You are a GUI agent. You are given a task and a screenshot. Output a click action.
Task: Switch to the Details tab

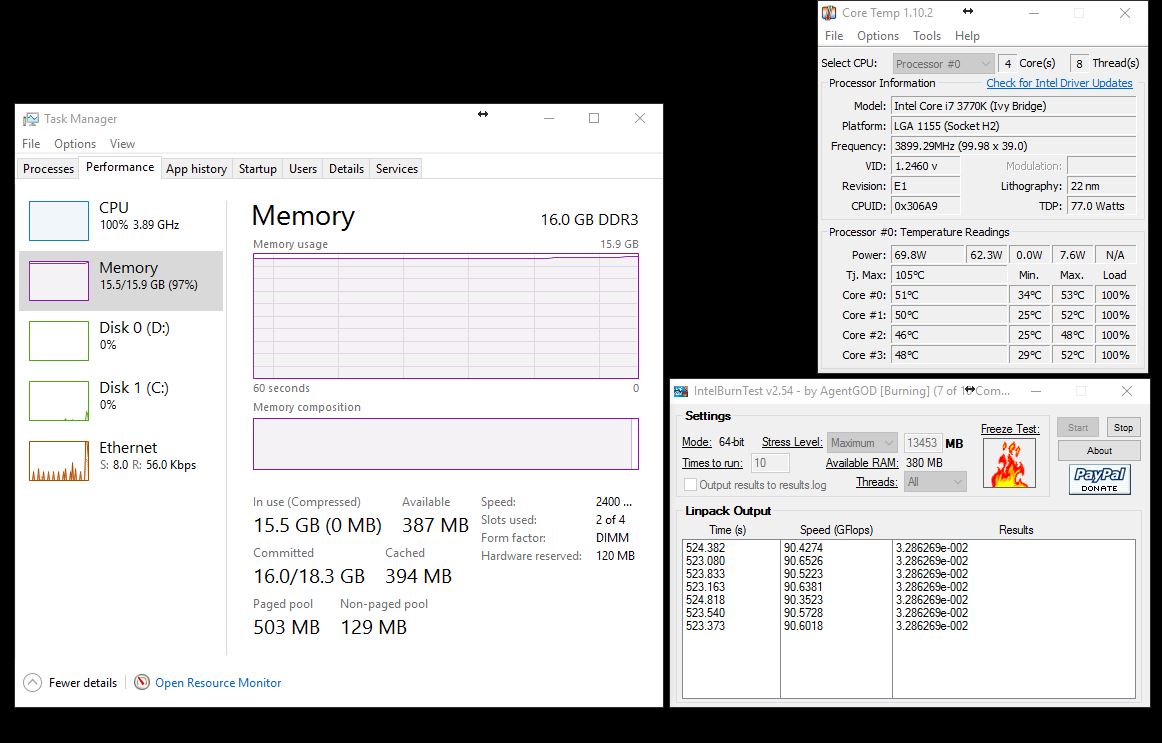(x=346, y=169)
